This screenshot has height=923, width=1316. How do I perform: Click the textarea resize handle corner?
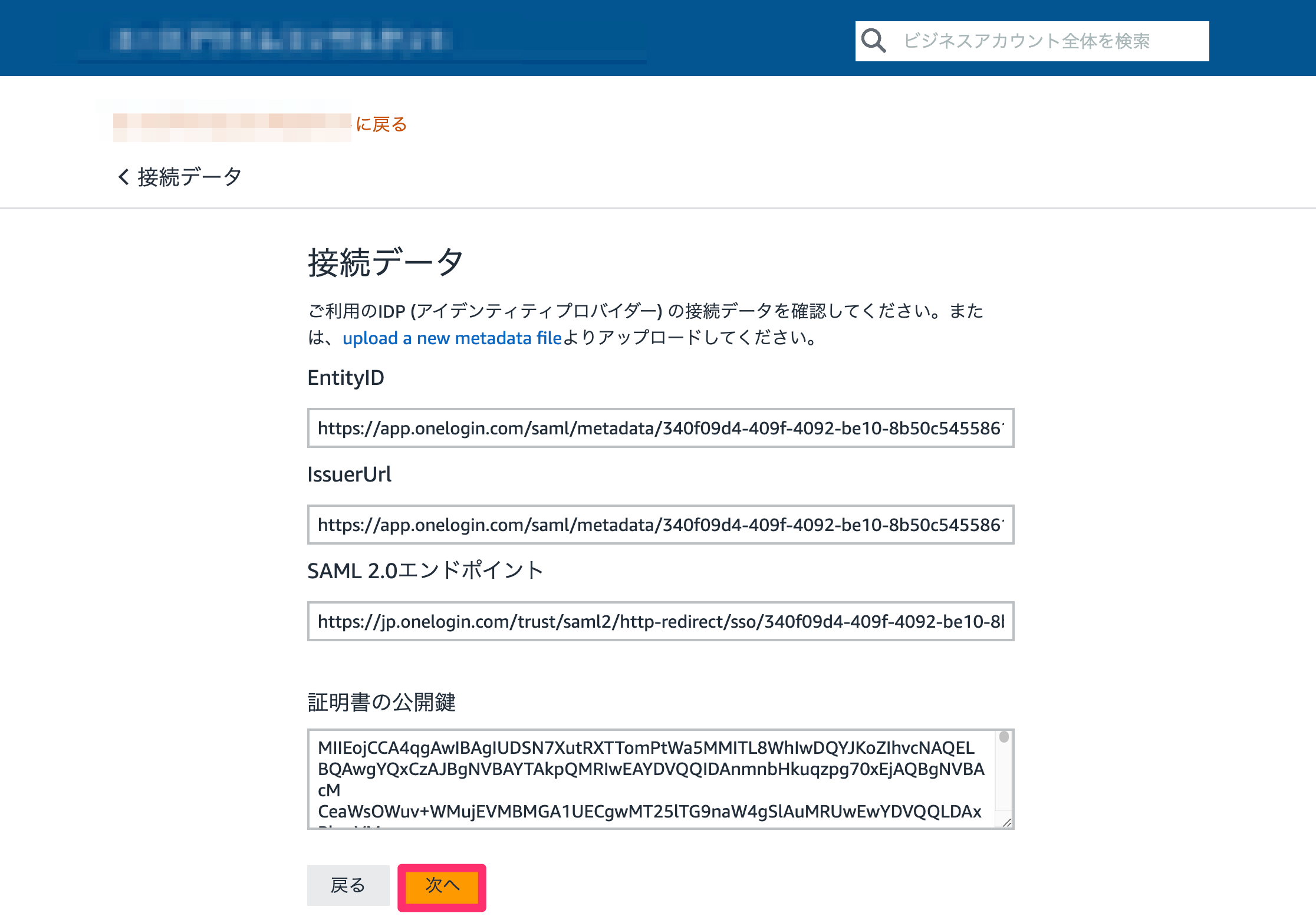click(x=1006, y=822)
